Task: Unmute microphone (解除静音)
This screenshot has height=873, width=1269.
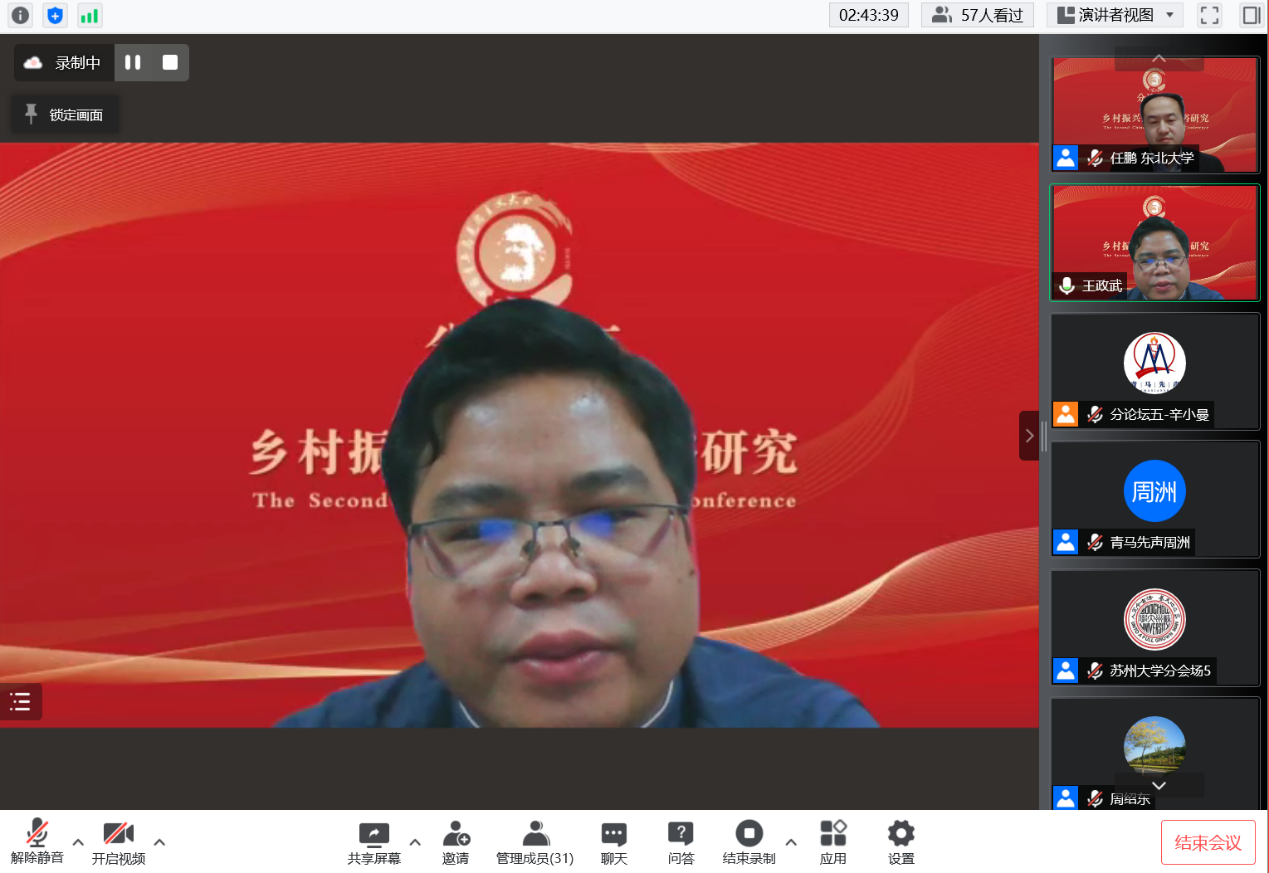Action: [37, 842]
